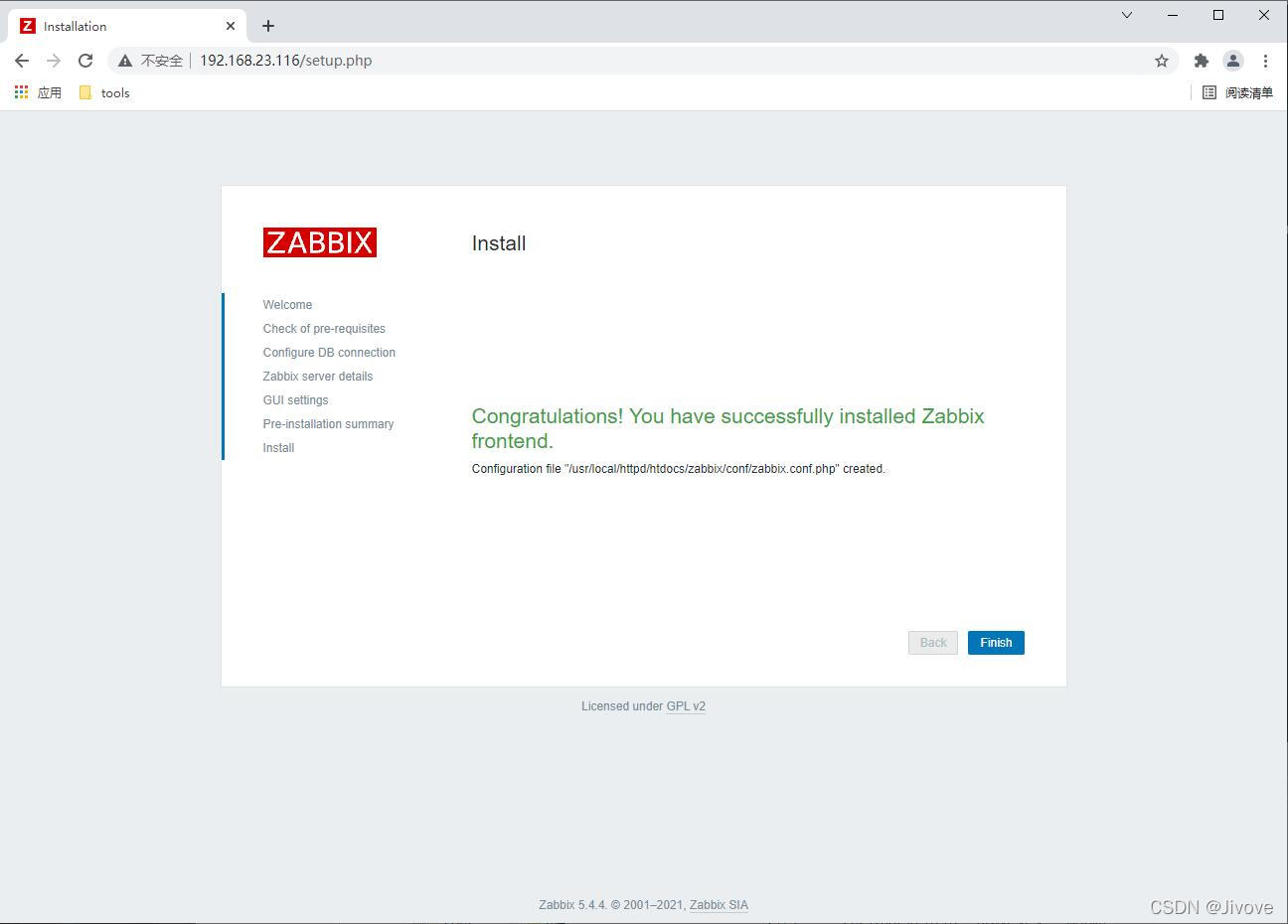Open a new tab with plus button
Viewport: 1288px width, 924px height.
coord(268,26)
